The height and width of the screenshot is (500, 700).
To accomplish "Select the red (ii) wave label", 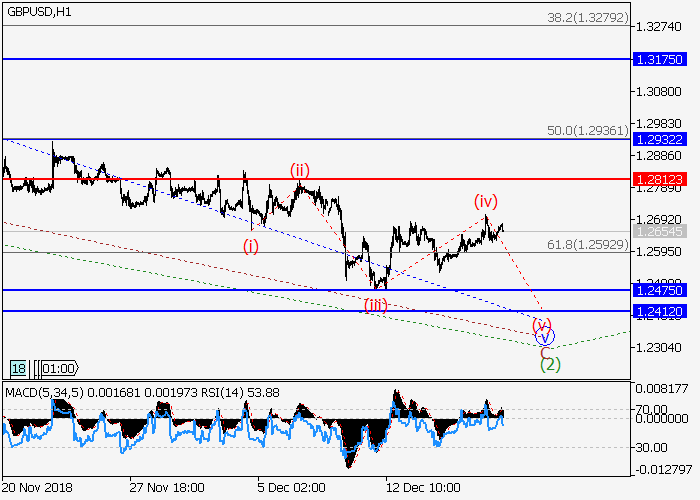I will click(300, 170).
